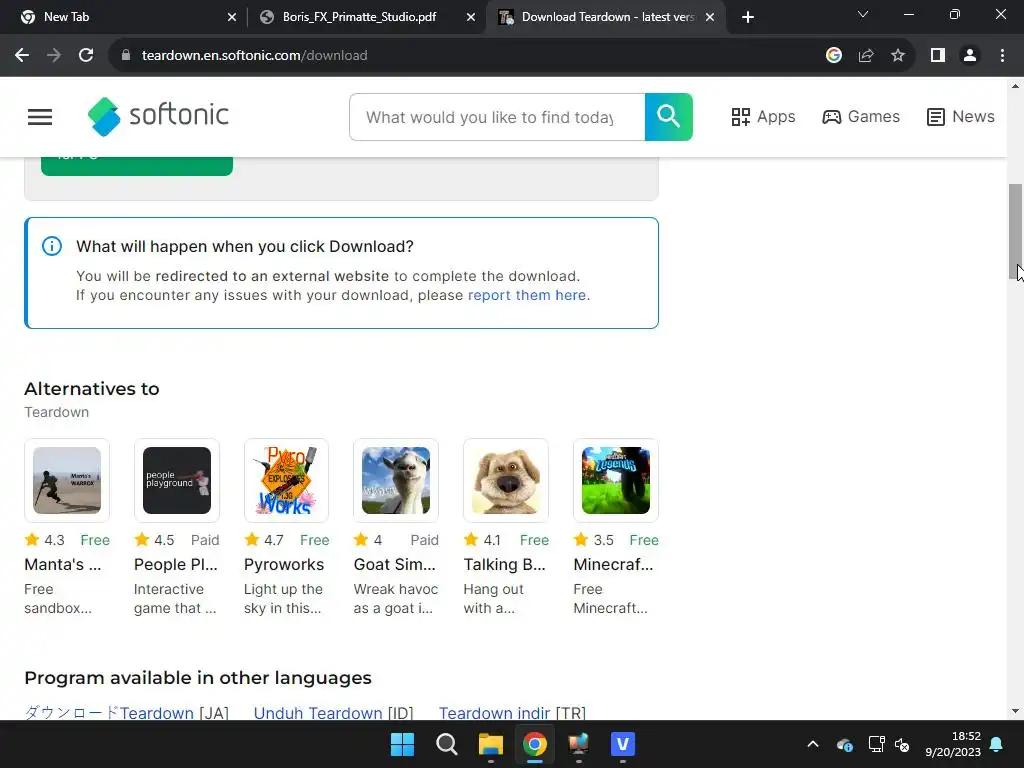Image resolution: width=1024 pixels, height=768 pixels.
Task: Open 'Unduh Teardown' [ID] link
Action: click(333, 712)
